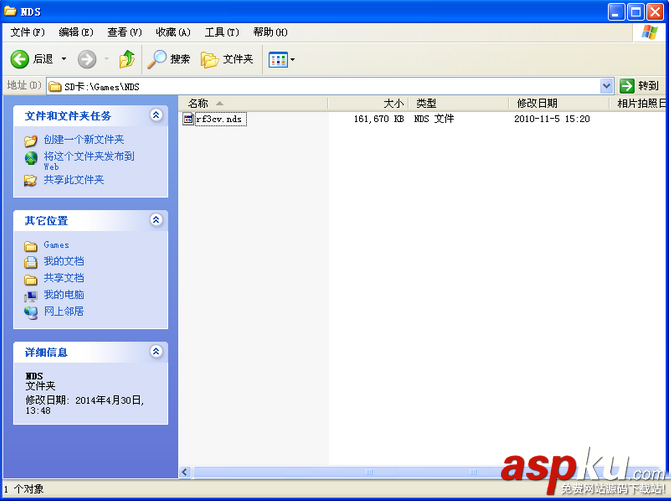Click the 我的电脑 computer icon
671x501 pixels.
click(31, 296)
